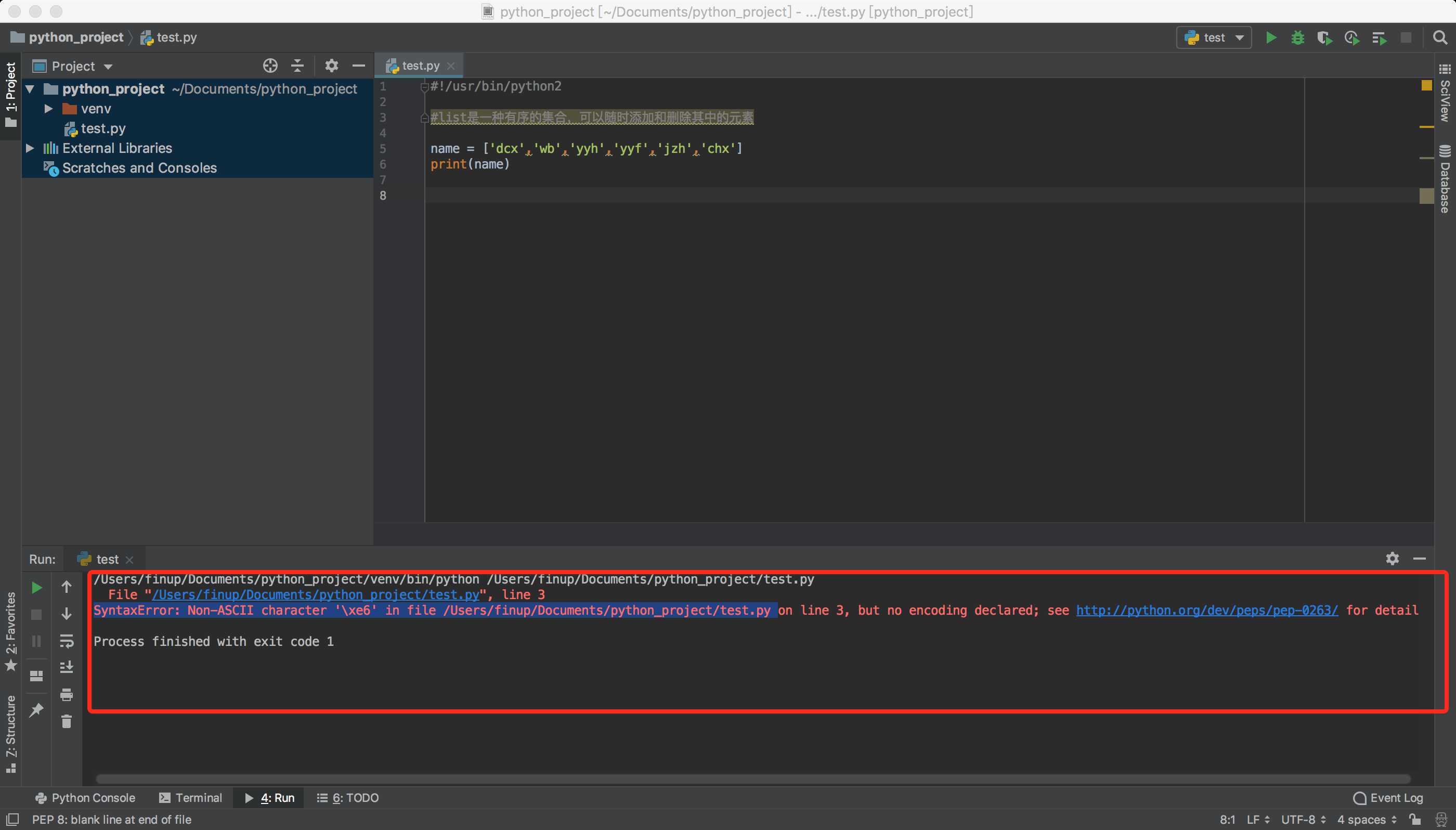The image size is (1456, 830).
Task: Open the pep-0263 link in output
Action: 1207,610
